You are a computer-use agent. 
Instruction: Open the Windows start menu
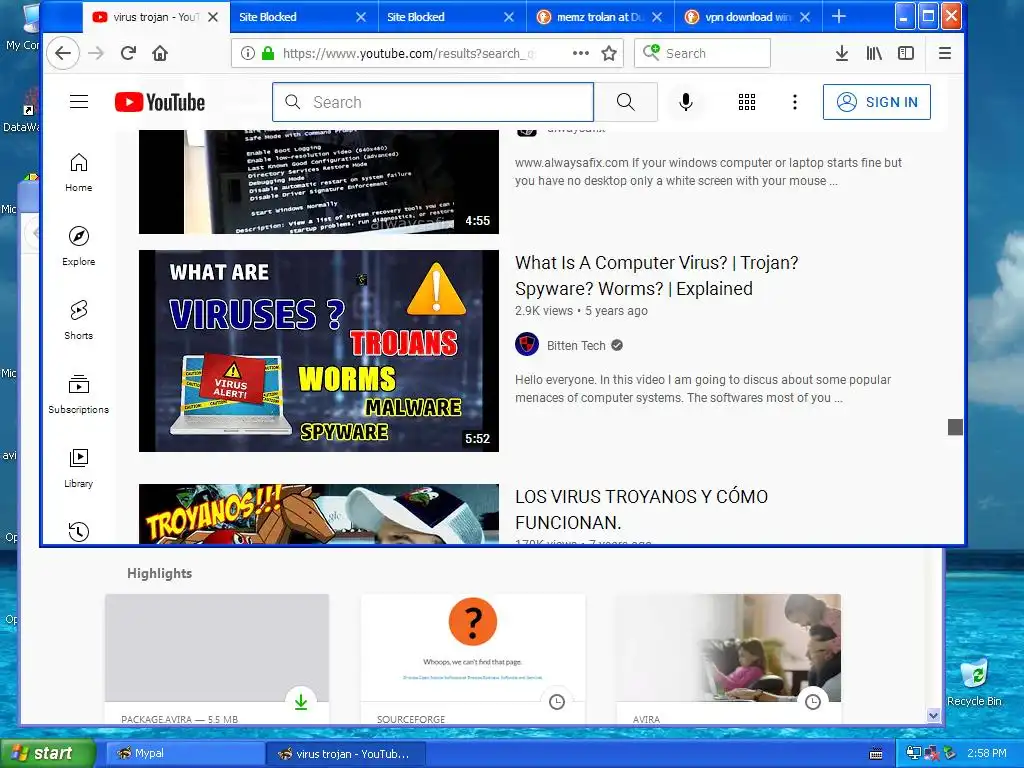tap(47, 753)
